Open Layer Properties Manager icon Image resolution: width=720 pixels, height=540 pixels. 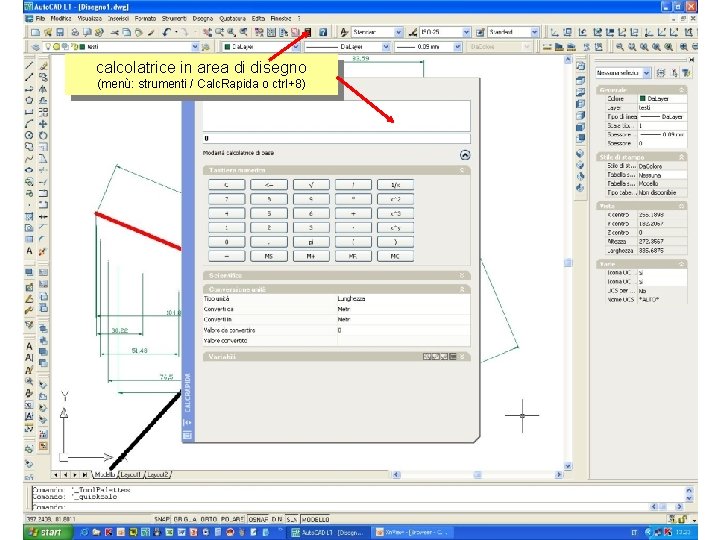35,47
